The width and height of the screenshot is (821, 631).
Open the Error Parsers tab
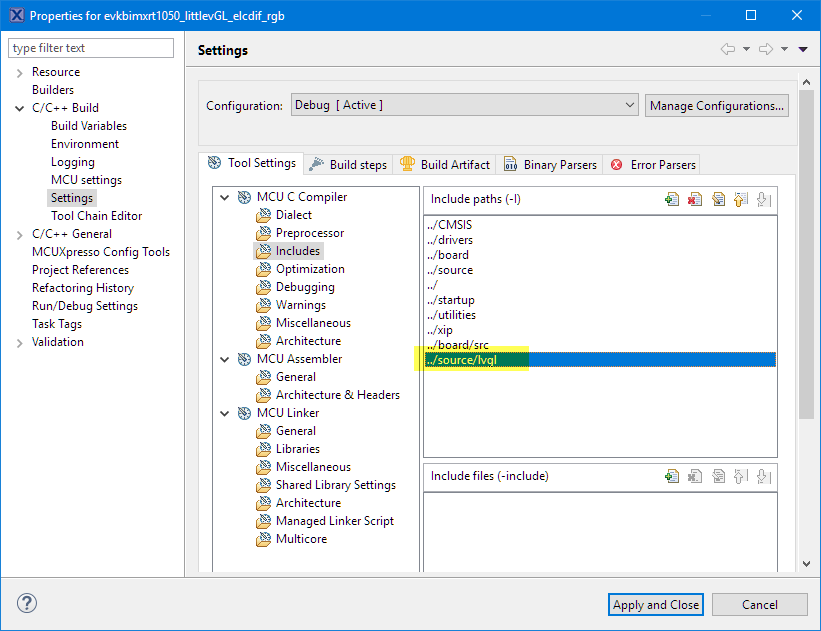coord(654,164)
